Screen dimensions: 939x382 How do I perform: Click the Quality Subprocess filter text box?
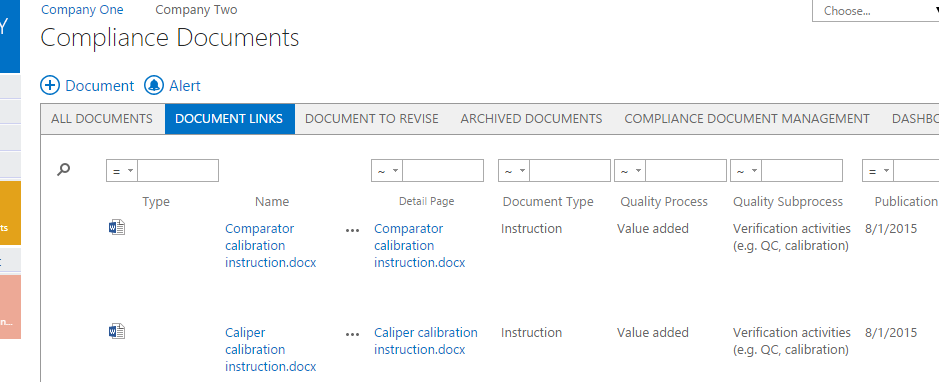(802, 171)
